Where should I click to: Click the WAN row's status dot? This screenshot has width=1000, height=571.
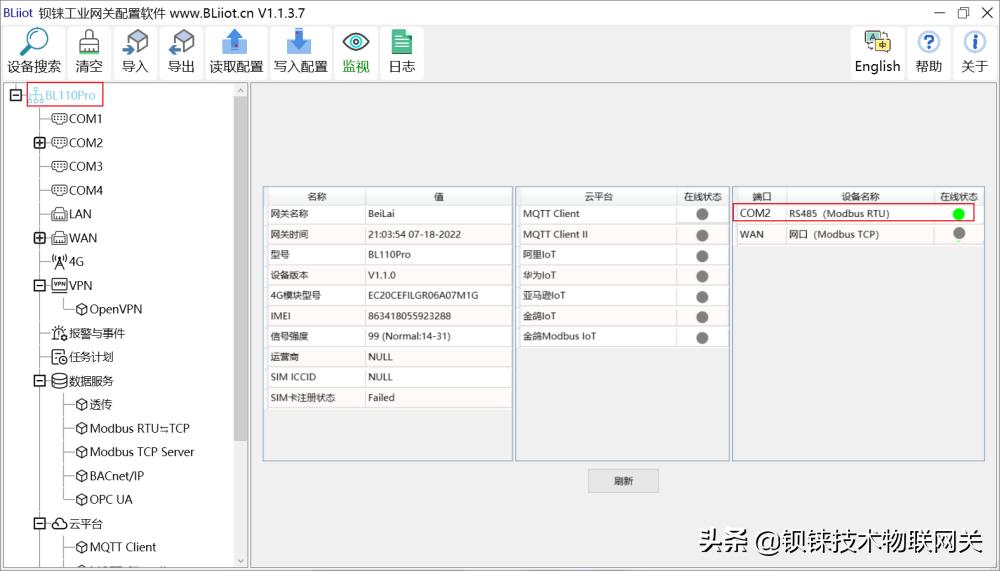(959, 234)
